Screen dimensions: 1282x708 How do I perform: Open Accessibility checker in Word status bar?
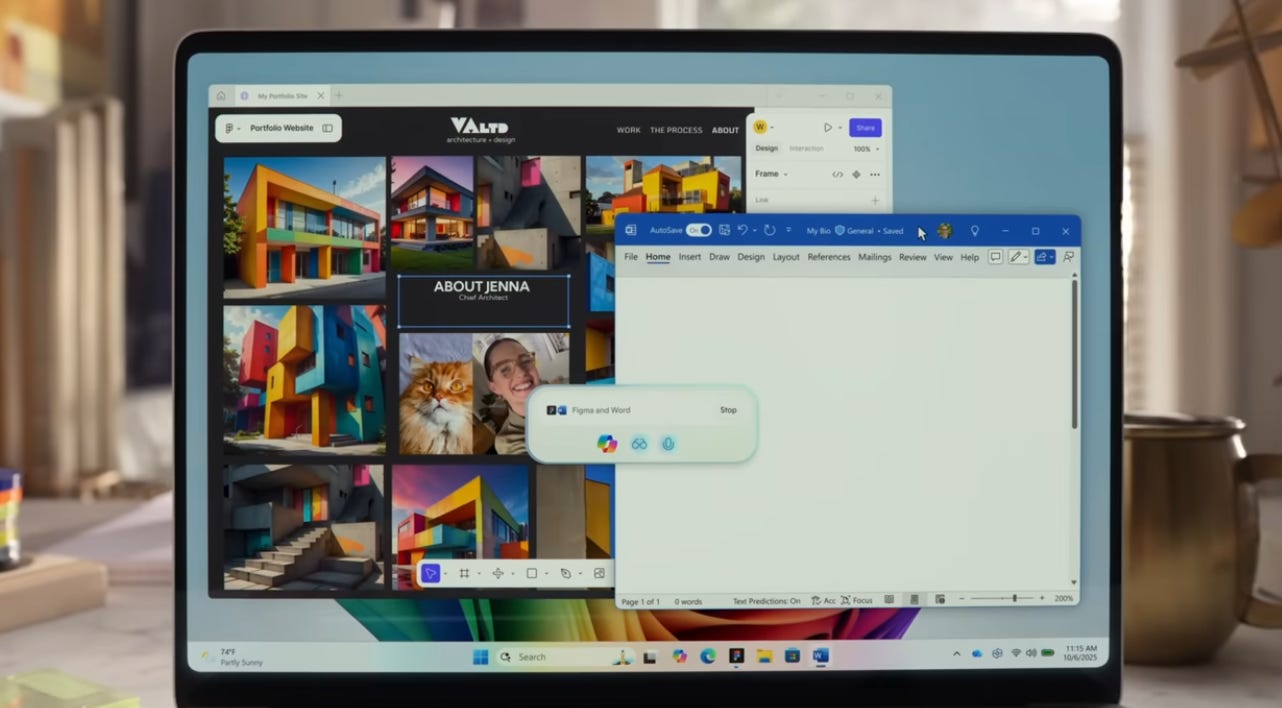[823, 600]
